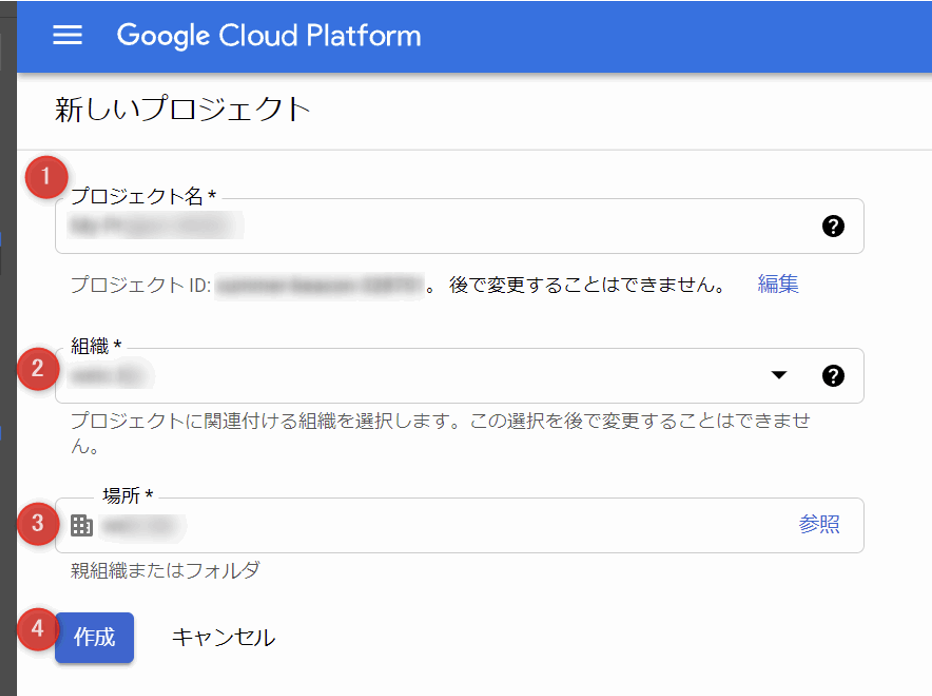
Task: Click the 新しいプロジェクト heading text
Action: pyautogui.click(x=182, y=109)
